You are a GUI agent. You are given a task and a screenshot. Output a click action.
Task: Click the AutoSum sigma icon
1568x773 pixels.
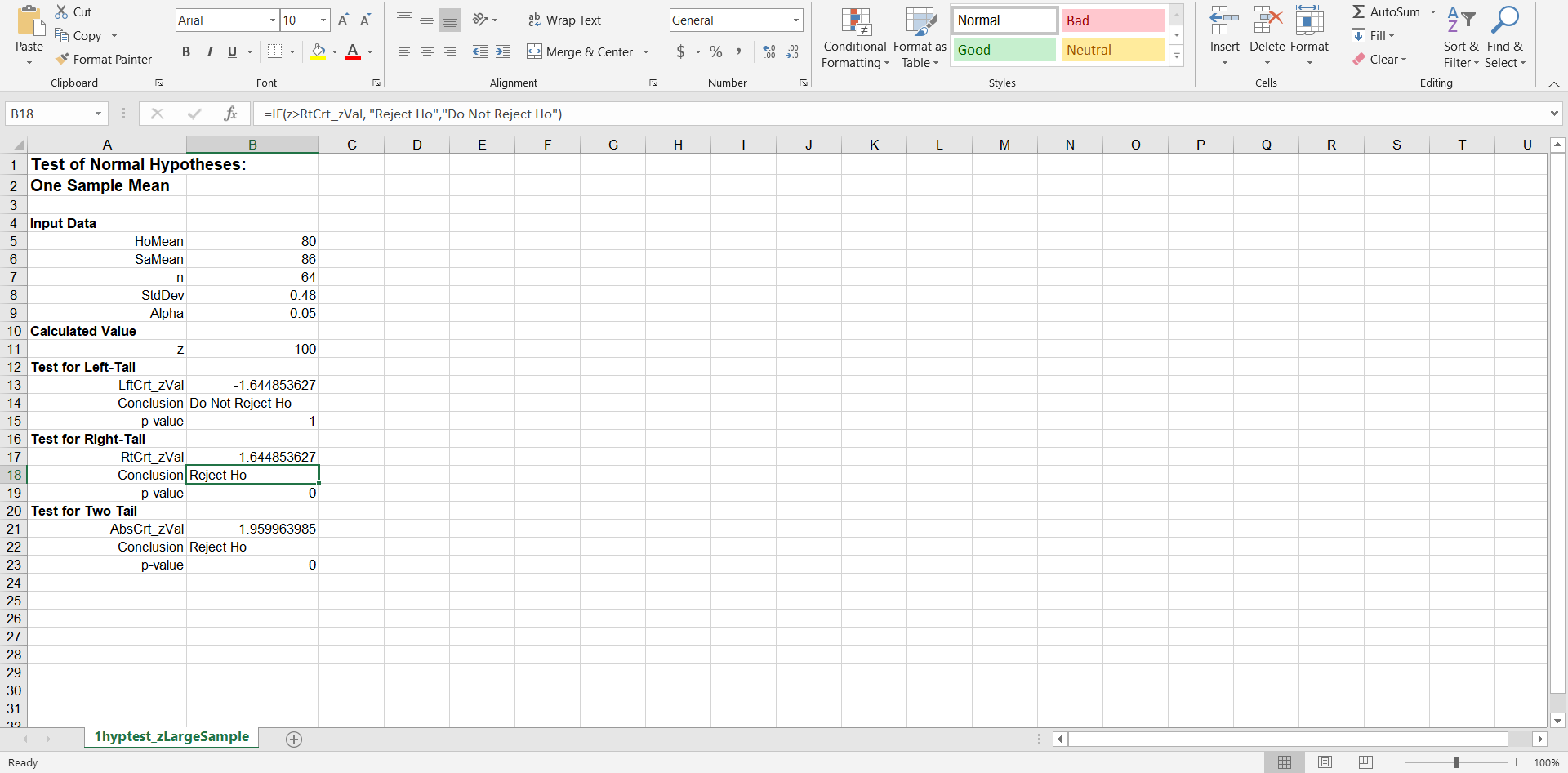(x=1358, y=11)
